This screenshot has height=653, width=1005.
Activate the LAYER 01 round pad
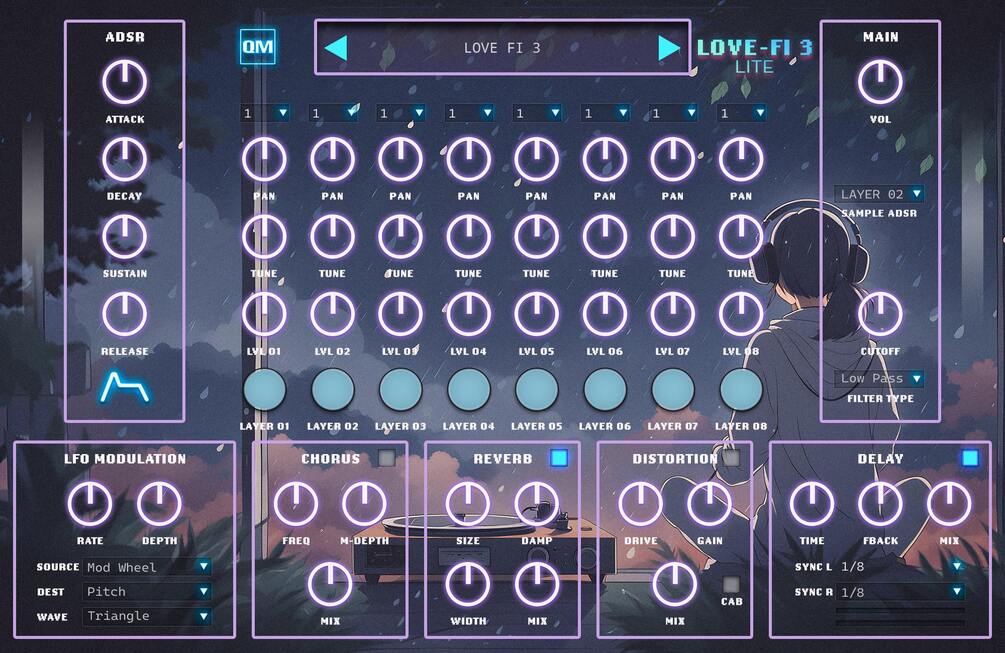pyautogui.click(x=264, y=389)
